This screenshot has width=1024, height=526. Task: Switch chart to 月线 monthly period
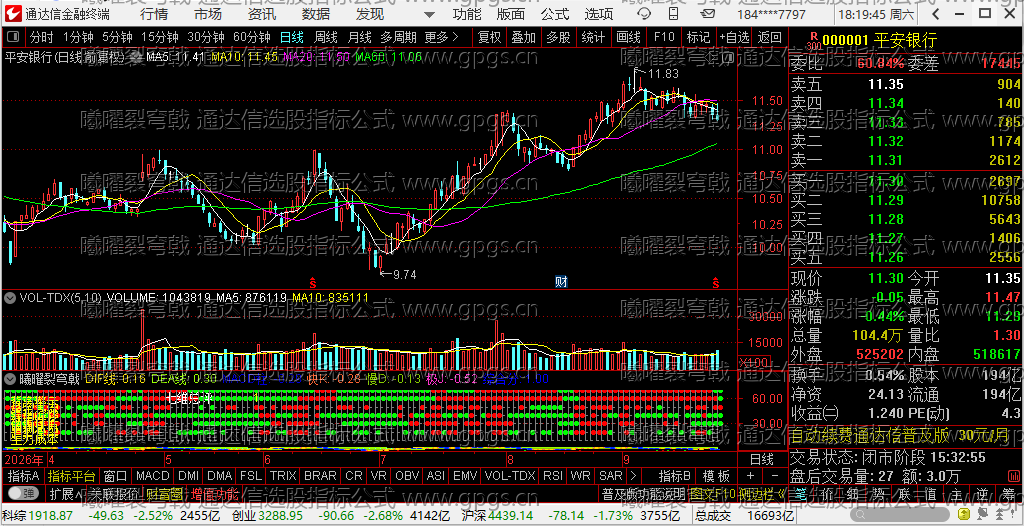point(360,37)
